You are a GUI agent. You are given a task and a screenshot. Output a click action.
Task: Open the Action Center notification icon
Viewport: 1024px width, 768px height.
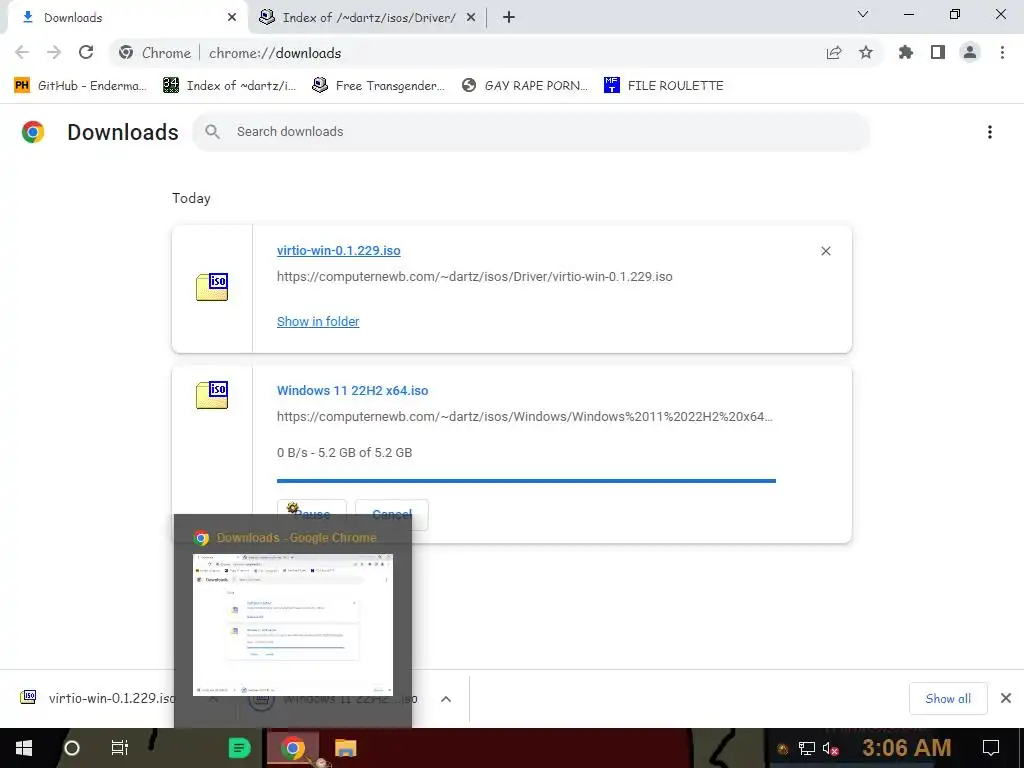tap(991, 748)
